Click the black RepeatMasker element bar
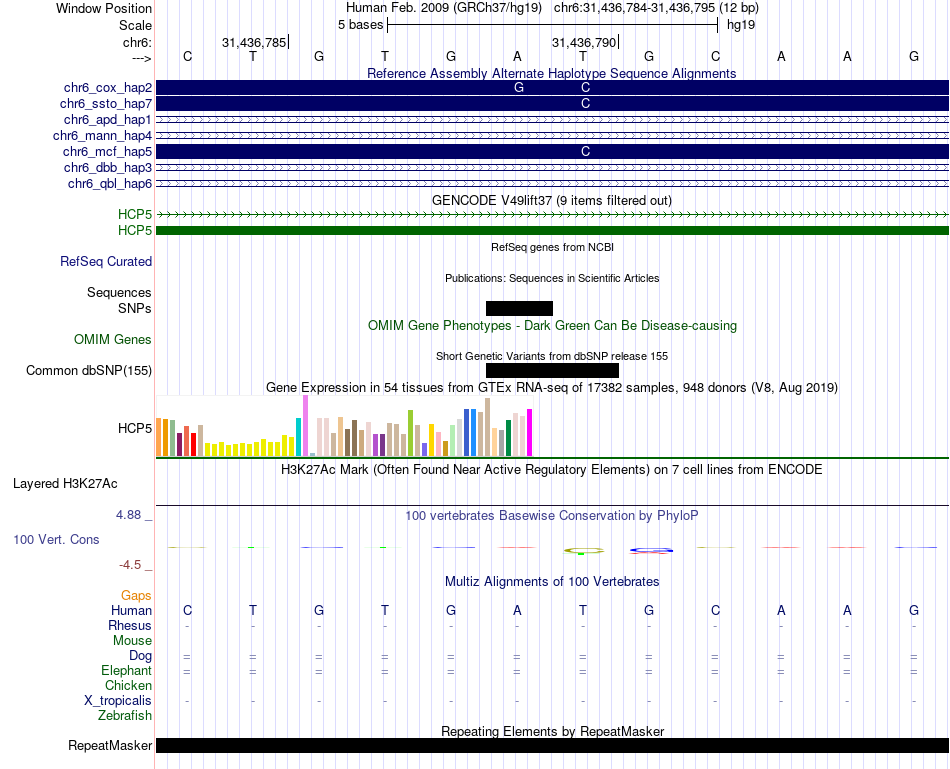Screen dimensions: 950x769 pos(552,745)
